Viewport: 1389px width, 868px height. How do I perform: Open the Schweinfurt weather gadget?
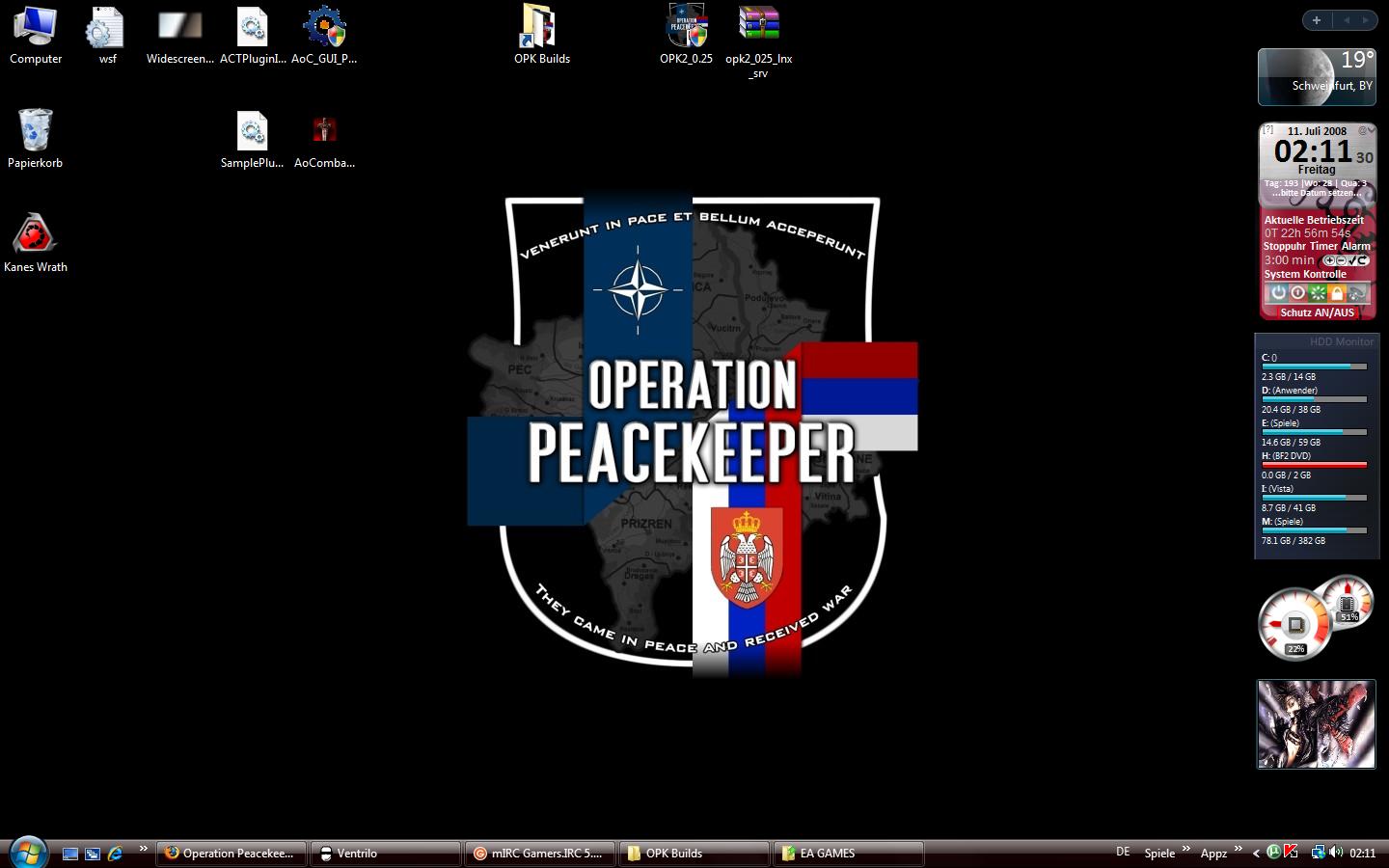point(1317,77)
